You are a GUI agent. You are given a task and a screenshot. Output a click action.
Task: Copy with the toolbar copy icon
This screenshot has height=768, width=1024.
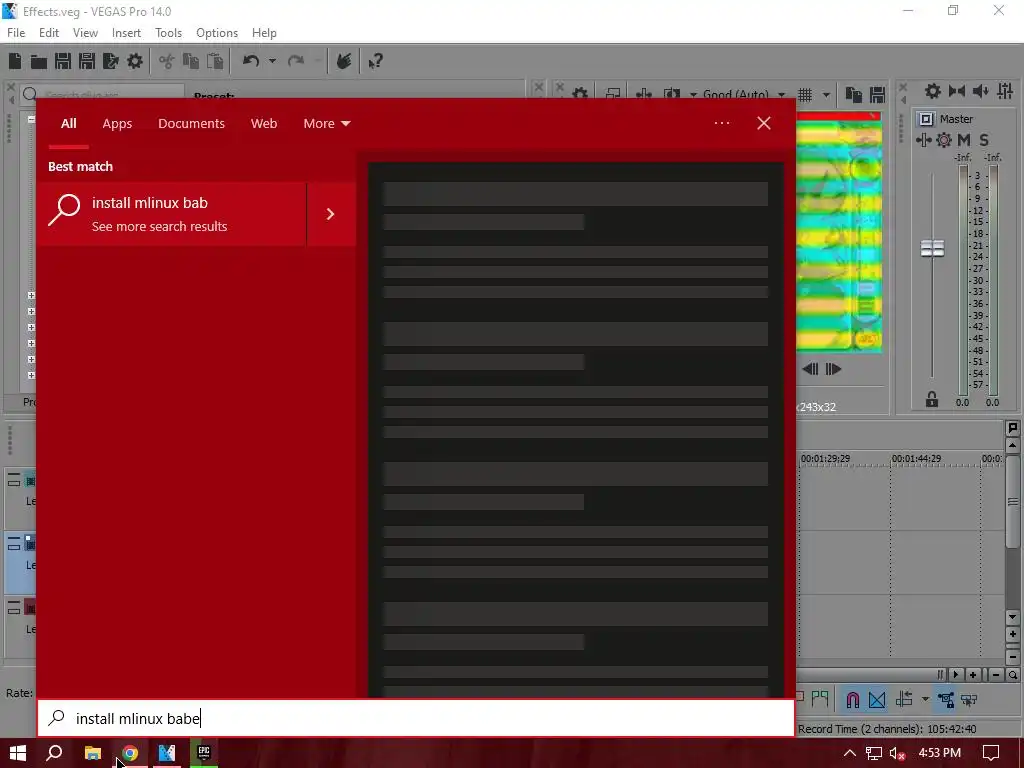[191, 61]
